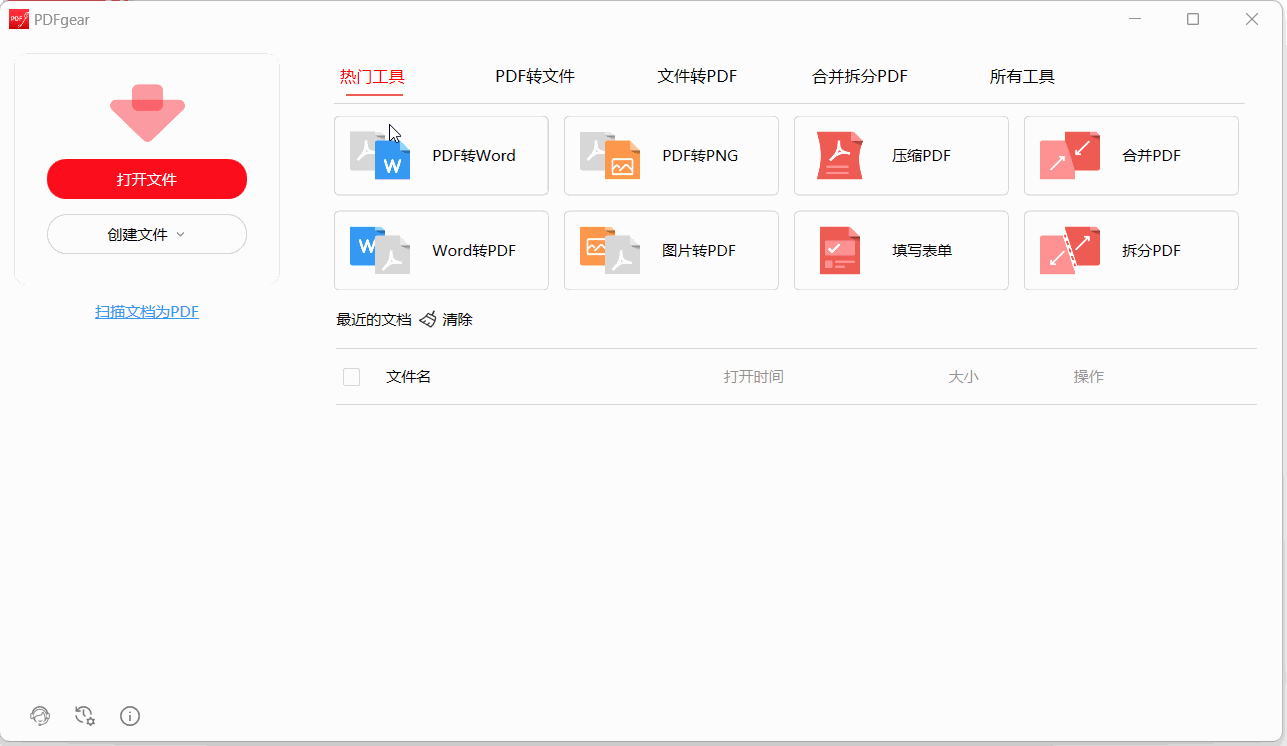The width and height of the screenshot is (1287, 746).
Task: Clear recent documents with 清除
Action: point(446,320)
